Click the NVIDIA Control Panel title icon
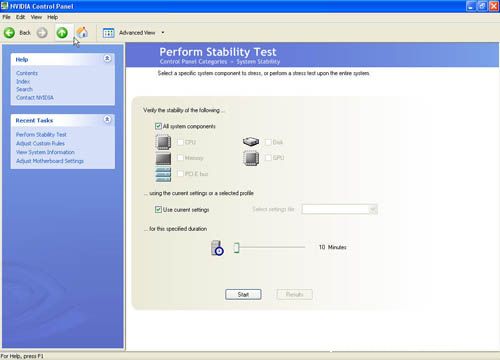This screenshot has height=360, width=500. (x=4, y=6)
